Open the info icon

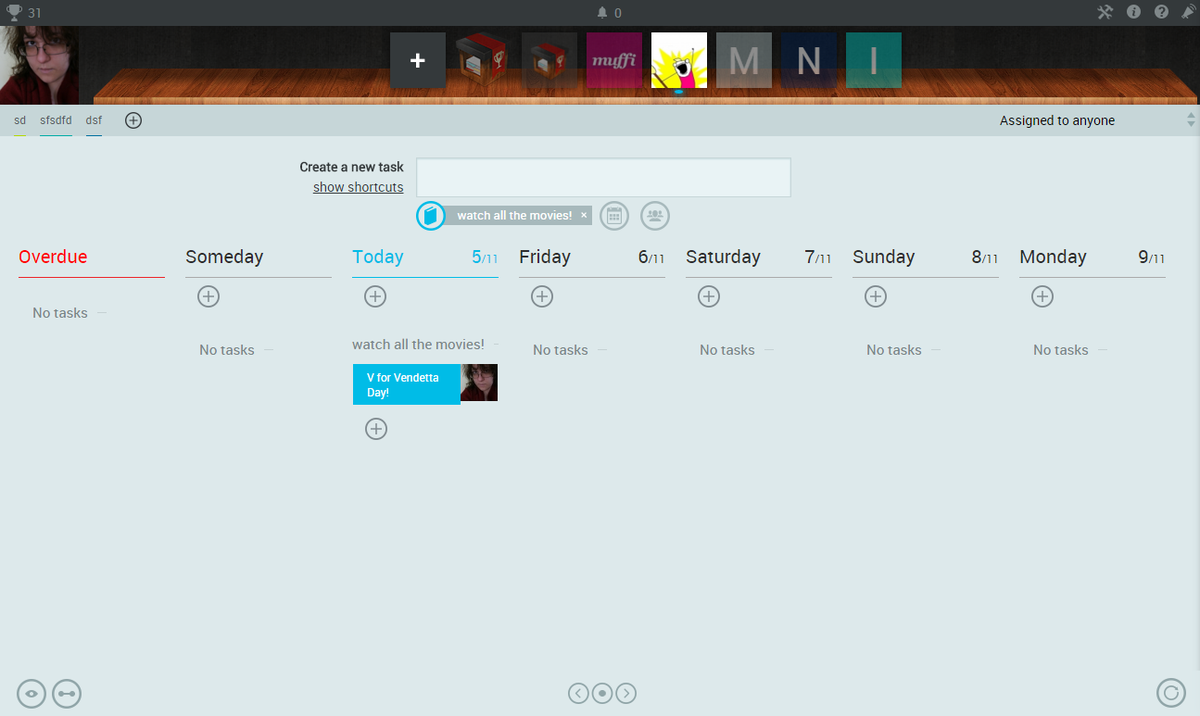1134,12
